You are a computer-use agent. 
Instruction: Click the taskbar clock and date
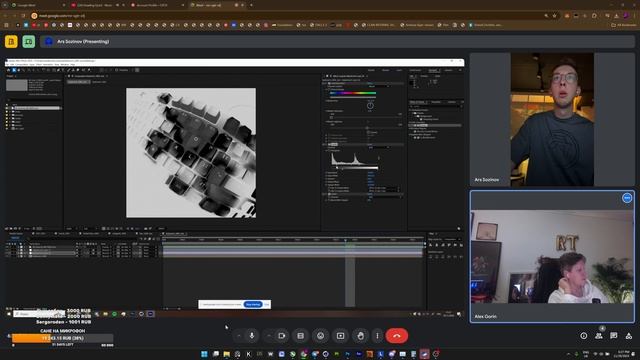click(x=623, y=353)
